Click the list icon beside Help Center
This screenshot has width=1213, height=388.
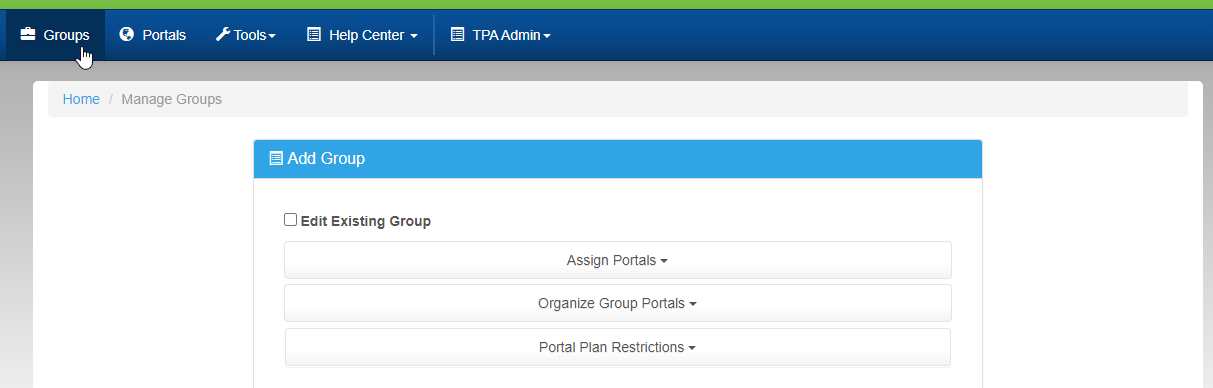[314, 34]
